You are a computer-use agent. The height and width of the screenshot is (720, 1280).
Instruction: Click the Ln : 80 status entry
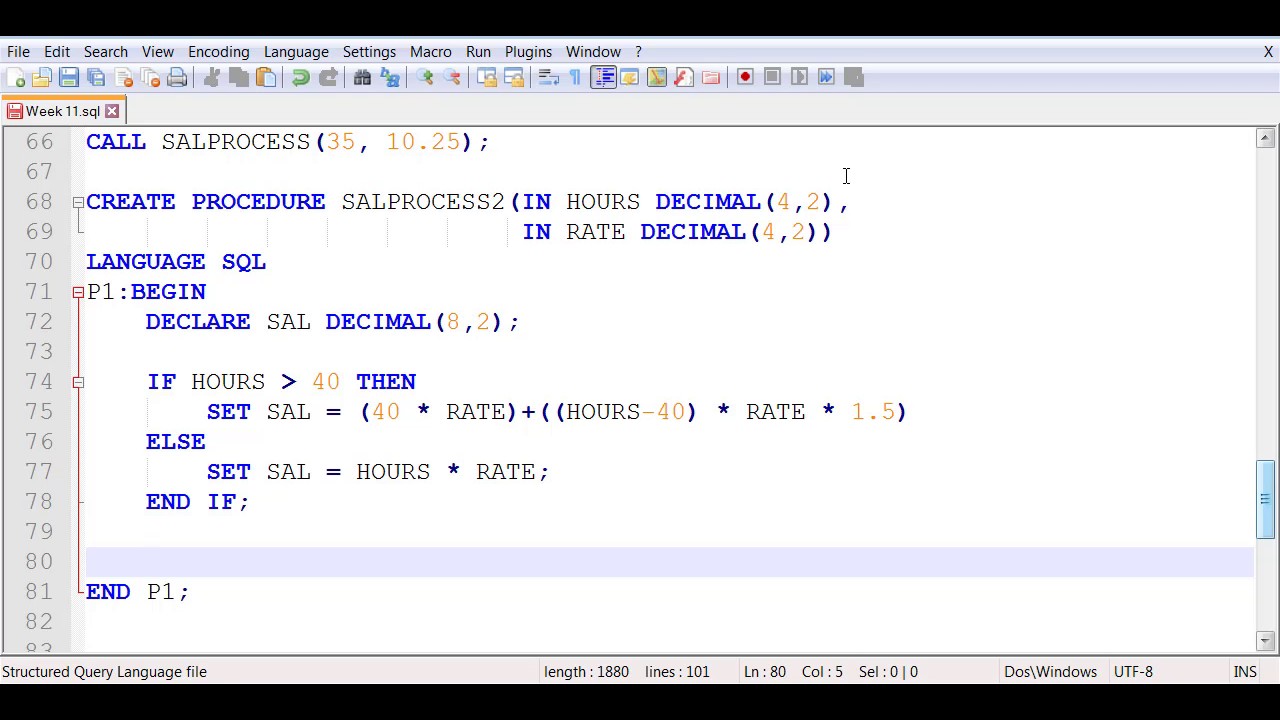pyautogui.click(x=765, y=672)
